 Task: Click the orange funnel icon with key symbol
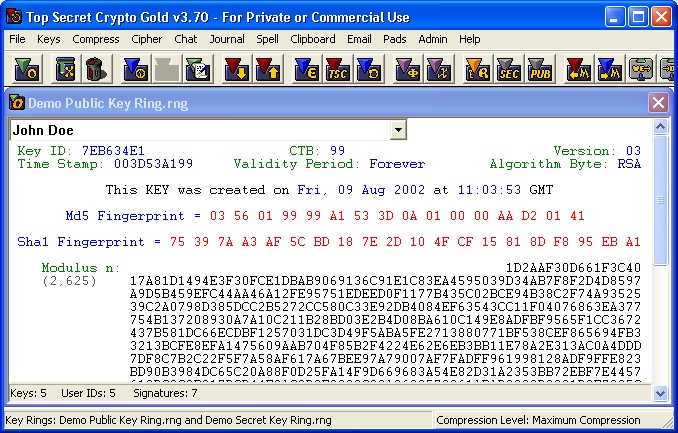click(477, 69)
